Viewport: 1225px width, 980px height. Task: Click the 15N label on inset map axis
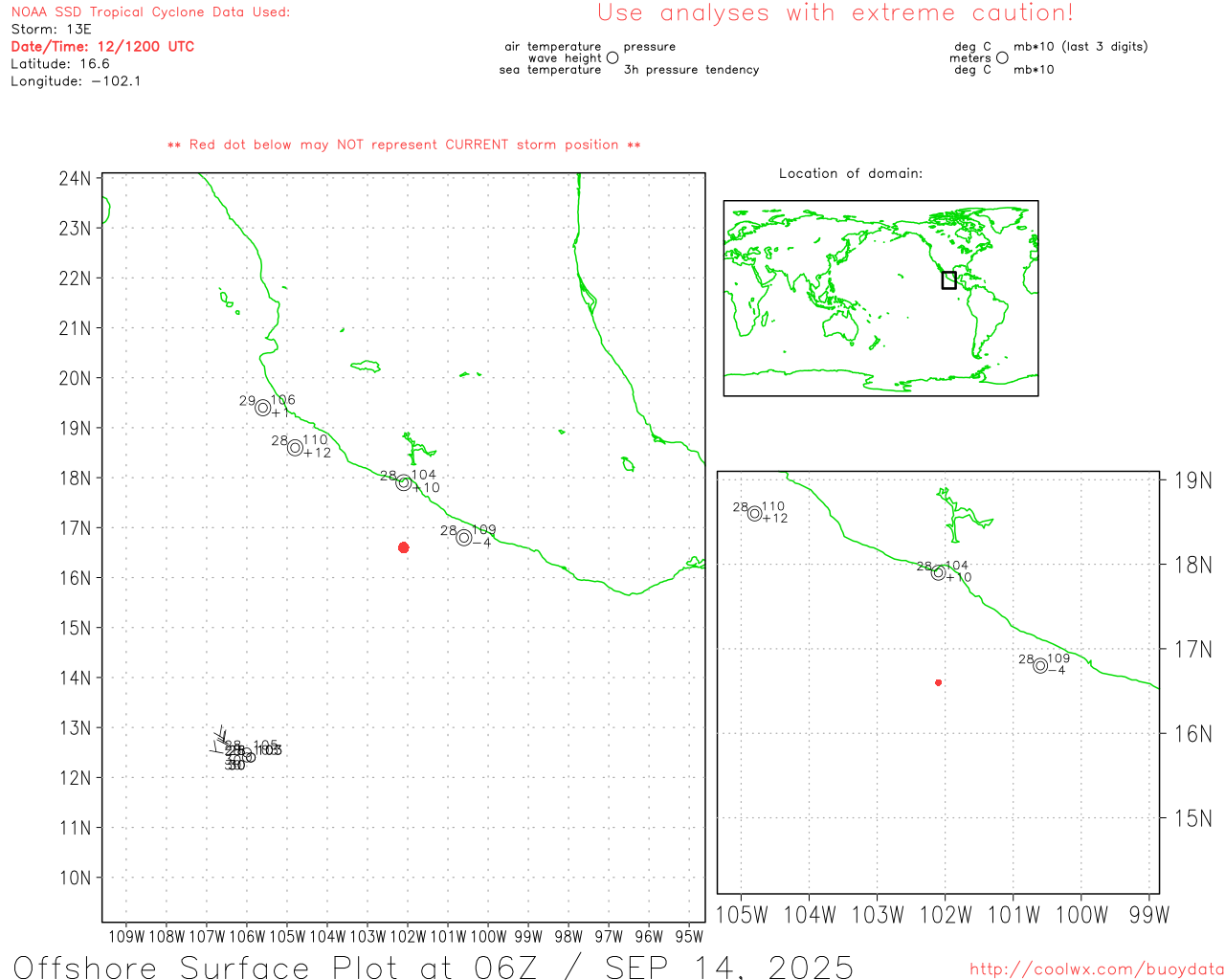pyautogui.click(x=1193, y=818)
